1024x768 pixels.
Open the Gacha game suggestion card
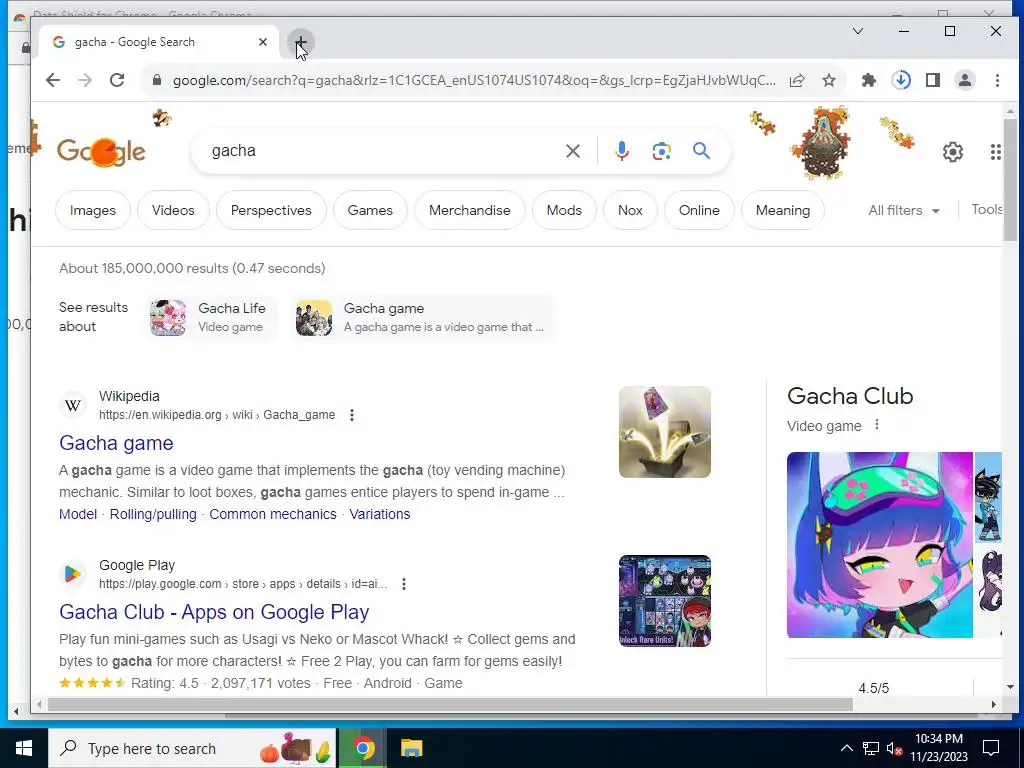pos(423,317)
